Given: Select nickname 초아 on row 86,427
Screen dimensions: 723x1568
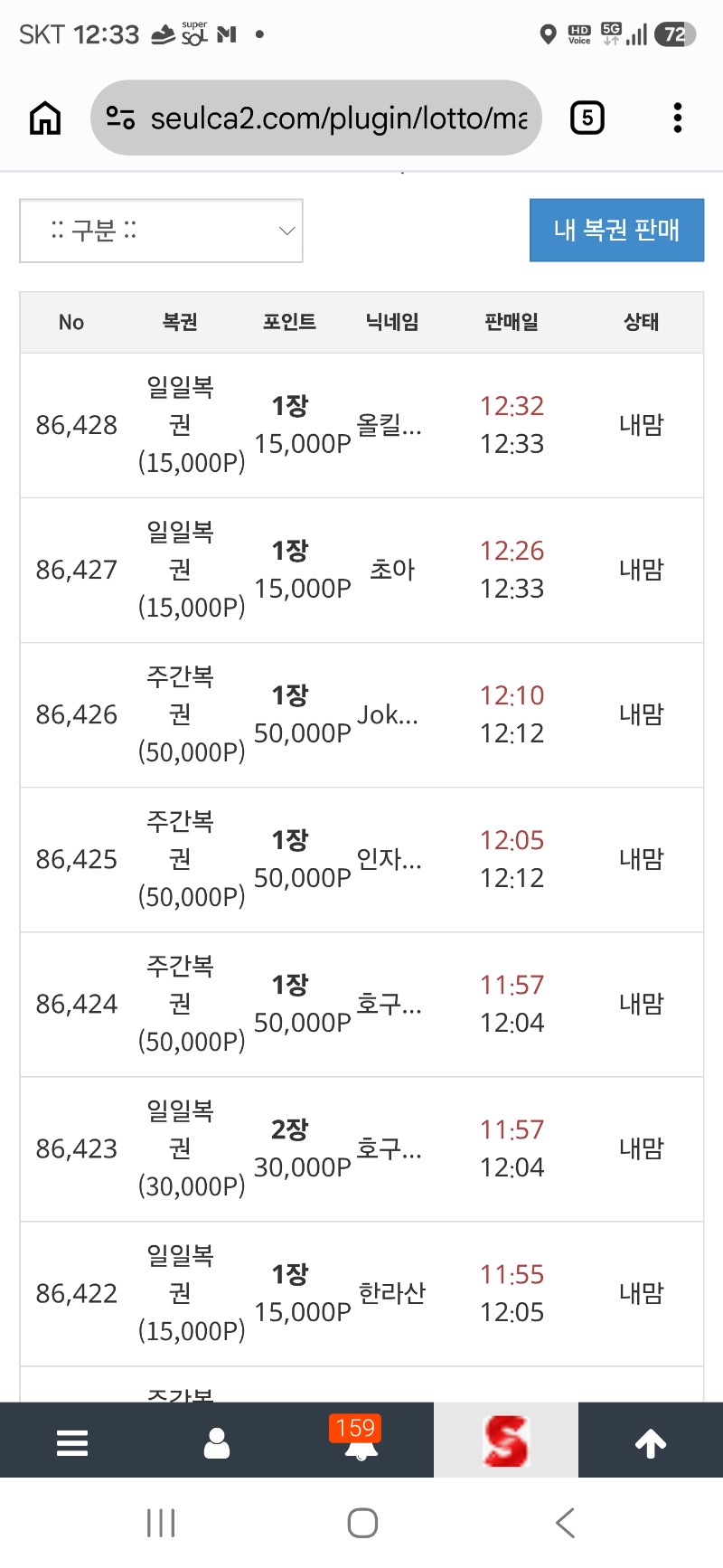Looking at the screenshot, I should (392, 570).
